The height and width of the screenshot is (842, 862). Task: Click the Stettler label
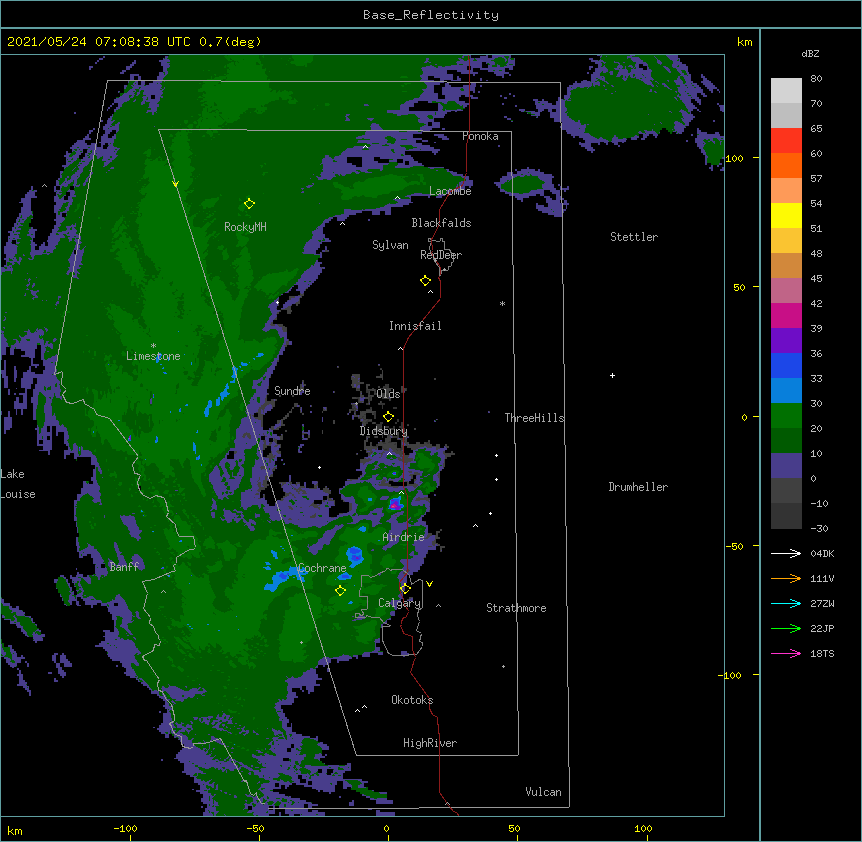[634, 237]
